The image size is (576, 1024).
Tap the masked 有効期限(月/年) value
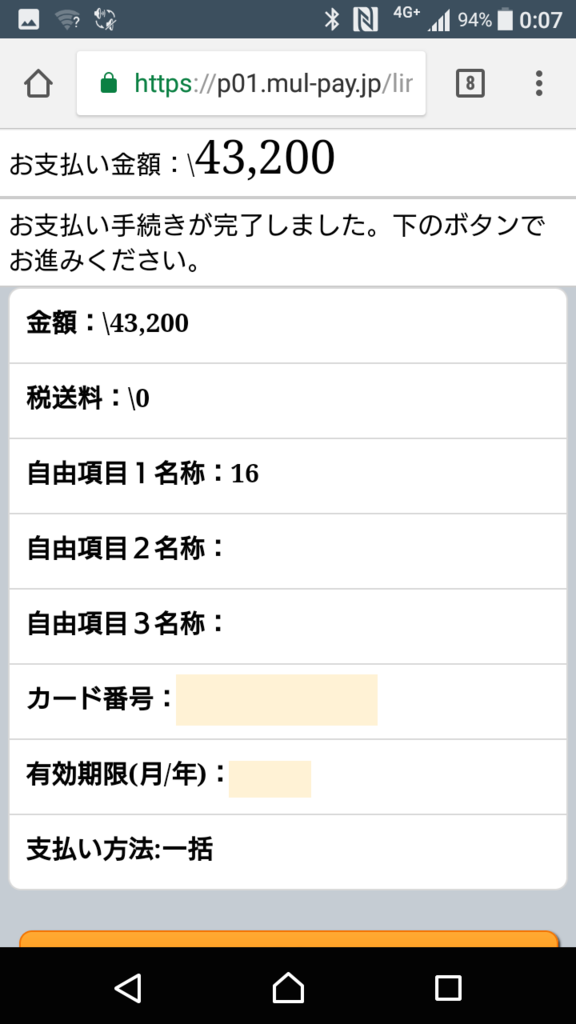270,778
